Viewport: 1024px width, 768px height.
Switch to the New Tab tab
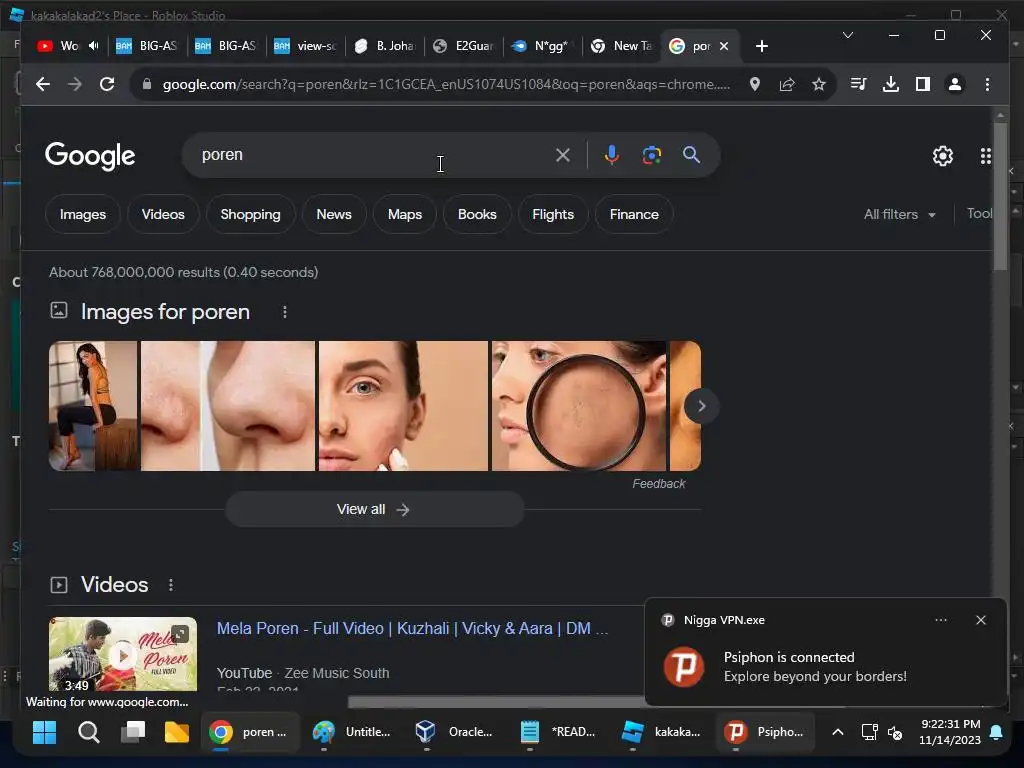622,46
